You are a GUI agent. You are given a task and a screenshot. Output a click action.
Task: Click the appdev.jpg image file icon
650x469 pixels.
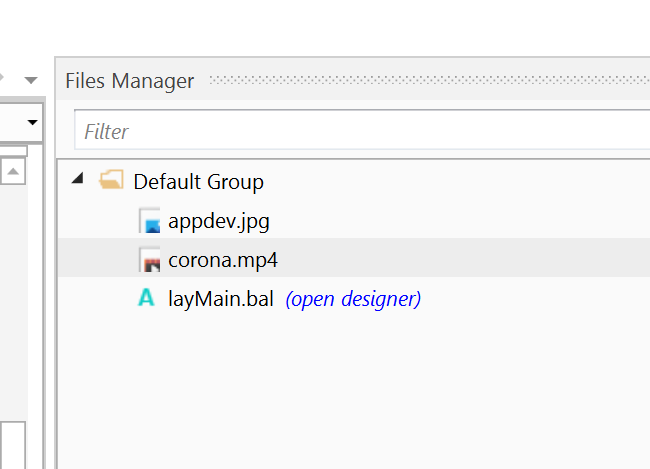(150, 222)
